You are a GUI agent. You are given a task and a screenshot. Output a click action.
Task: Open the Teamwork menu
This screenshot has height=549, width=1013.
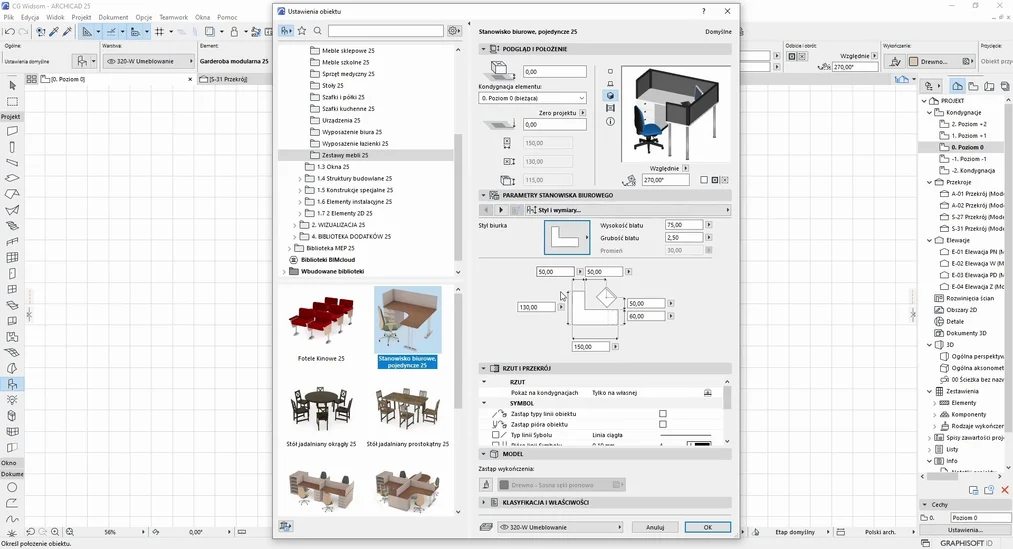pos(173,17)
